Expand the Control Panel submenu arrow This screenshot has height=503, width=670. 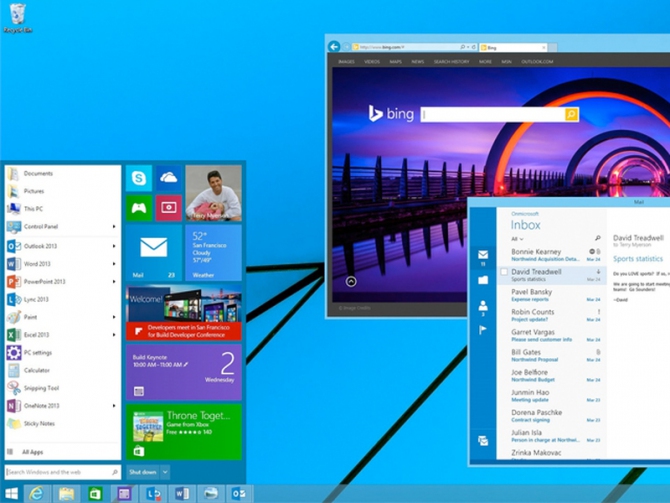click(x=114, y=226)
